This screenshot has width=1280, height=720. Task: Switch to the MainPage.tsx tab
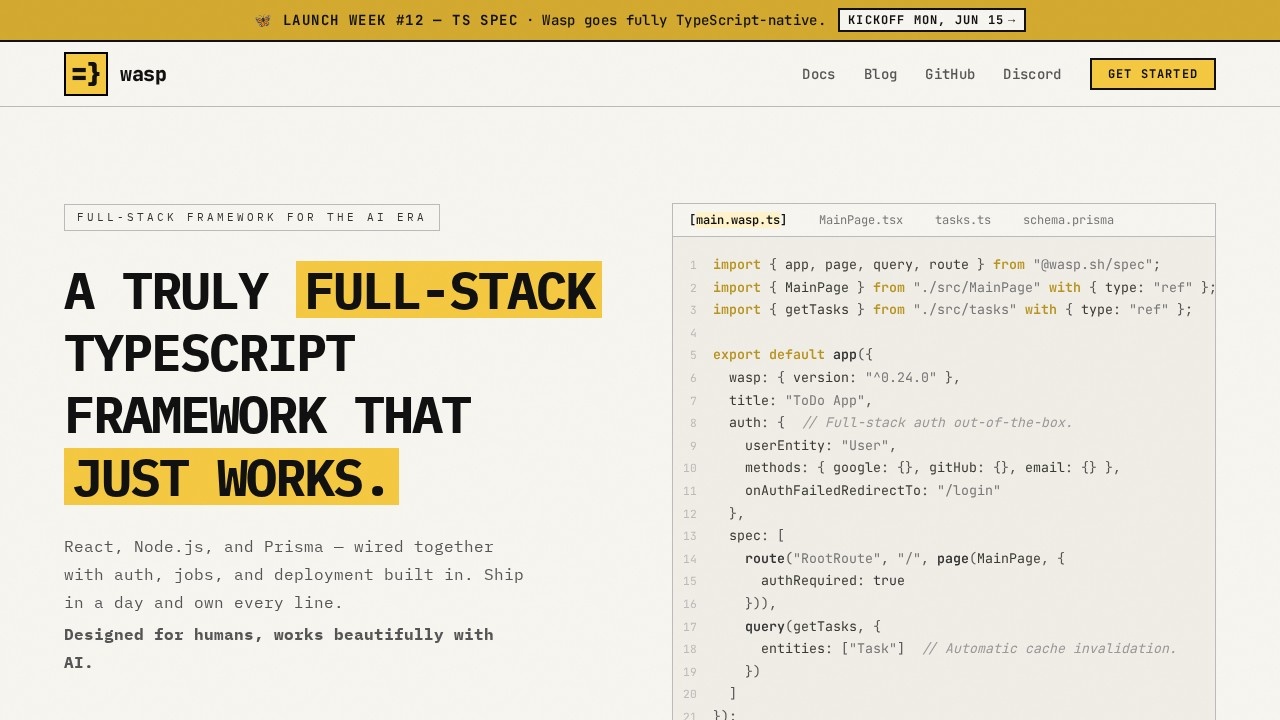[x=861, y=220]
